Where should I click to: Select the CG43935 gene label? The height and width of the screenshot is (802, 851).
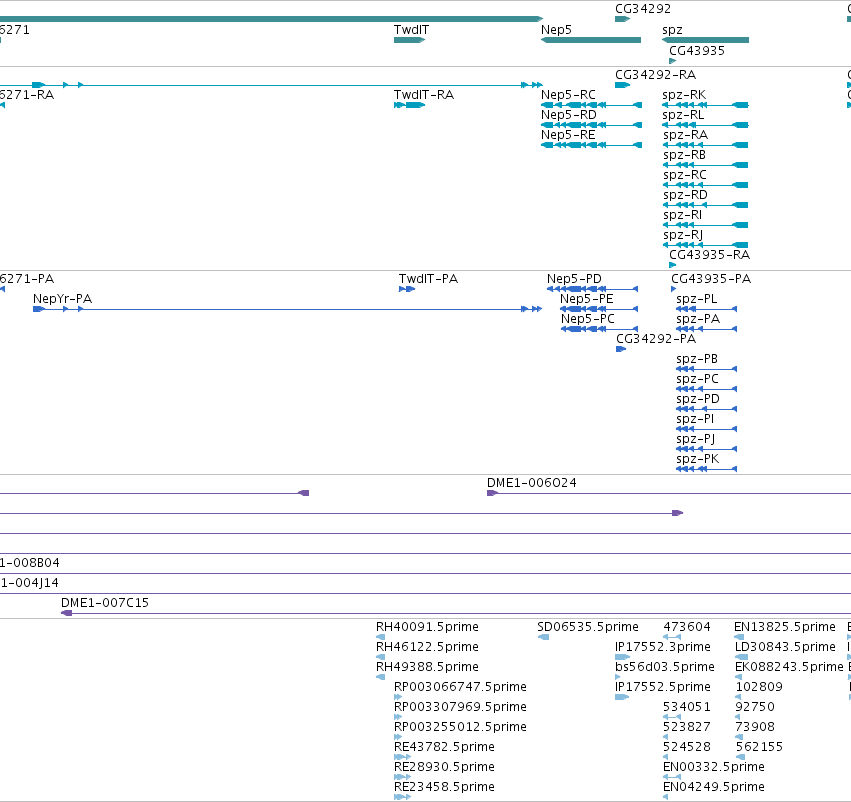tap(697, 51)
